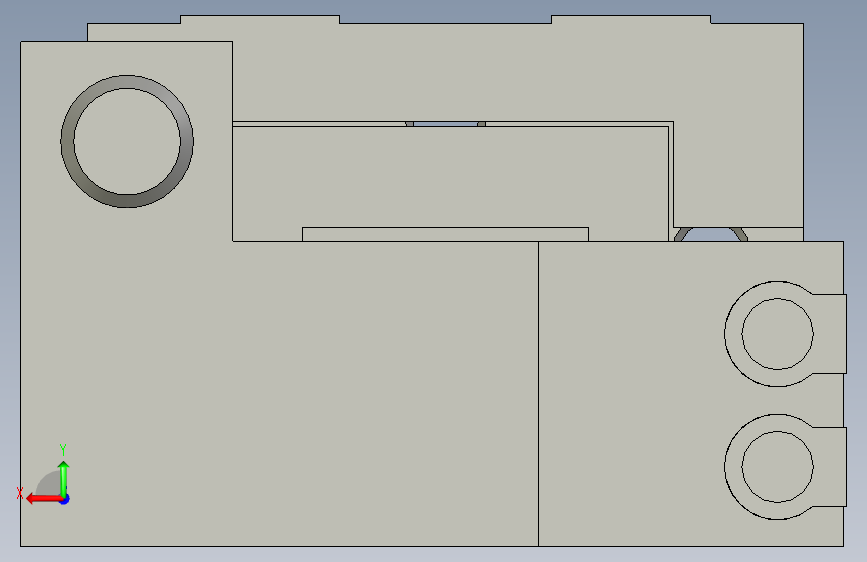This screenshot has height=562, width=867.
Task: Click the rectangular lug of the lower boss
Action: pos(828,467)
